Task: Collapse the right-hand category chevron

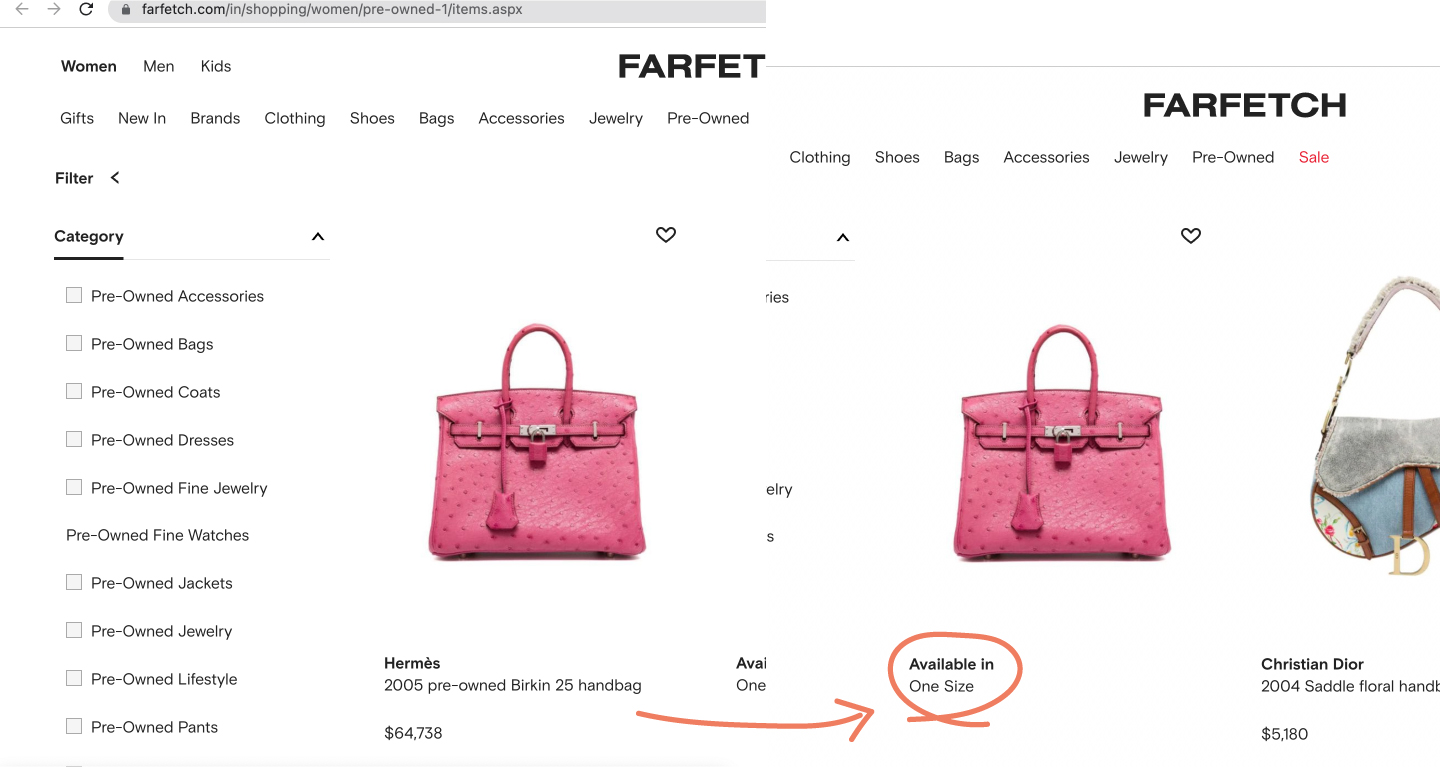Action: coord(843,238)
